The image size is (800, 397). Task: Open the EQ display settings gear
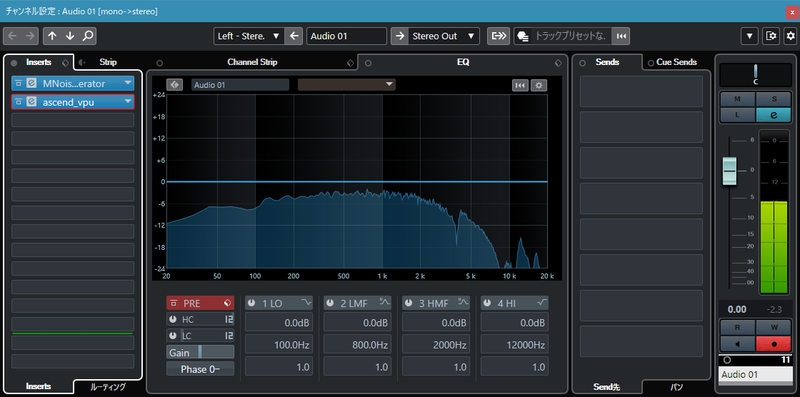click(539, 85)
